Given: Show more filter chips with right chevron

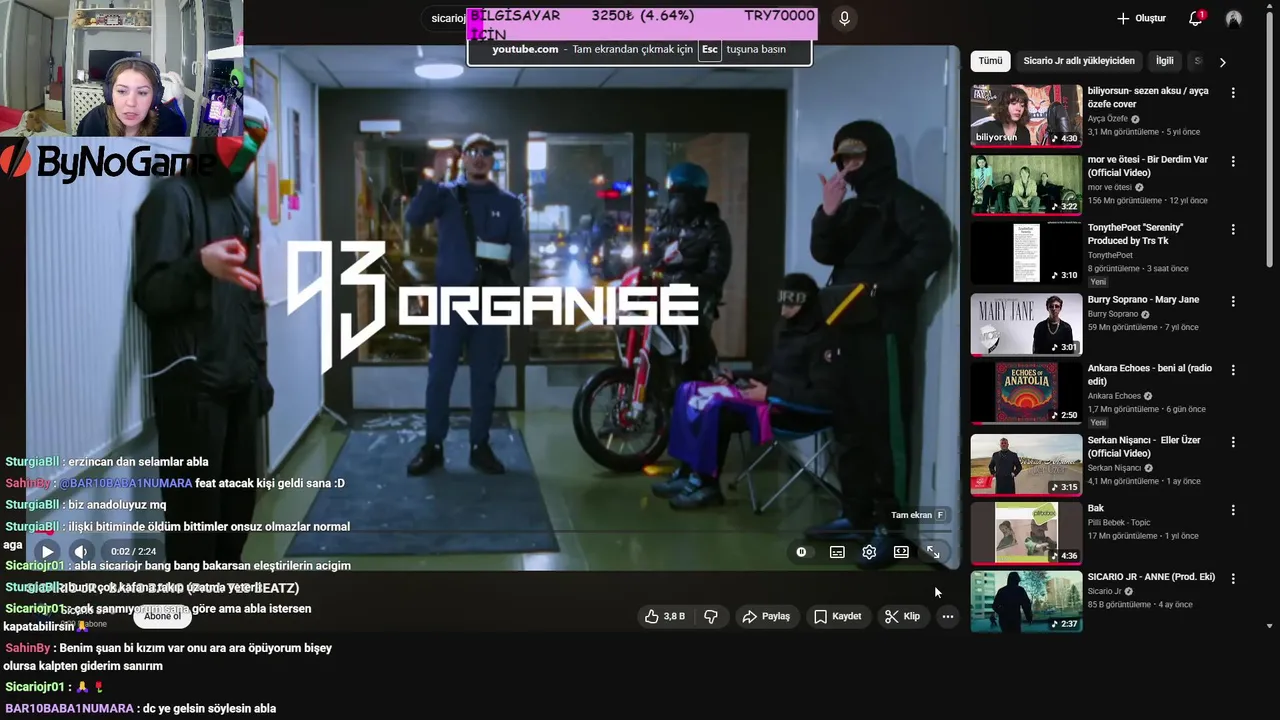Looking at the screenshot, I should coord(1222,62).
